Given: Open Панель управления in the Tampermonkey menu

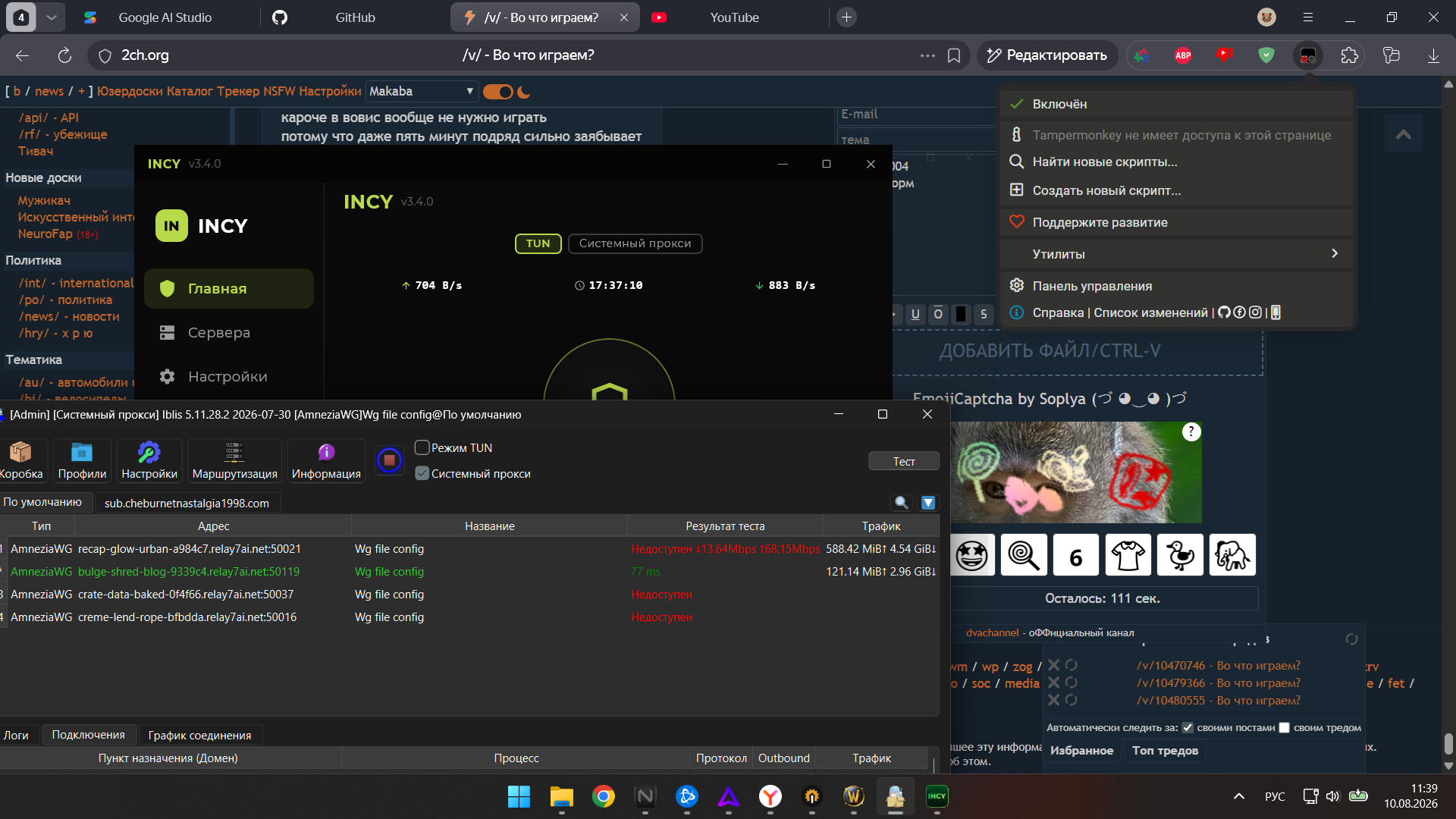Looking at the screenshot, I should pyautogui.click(x=1176, y=286).
